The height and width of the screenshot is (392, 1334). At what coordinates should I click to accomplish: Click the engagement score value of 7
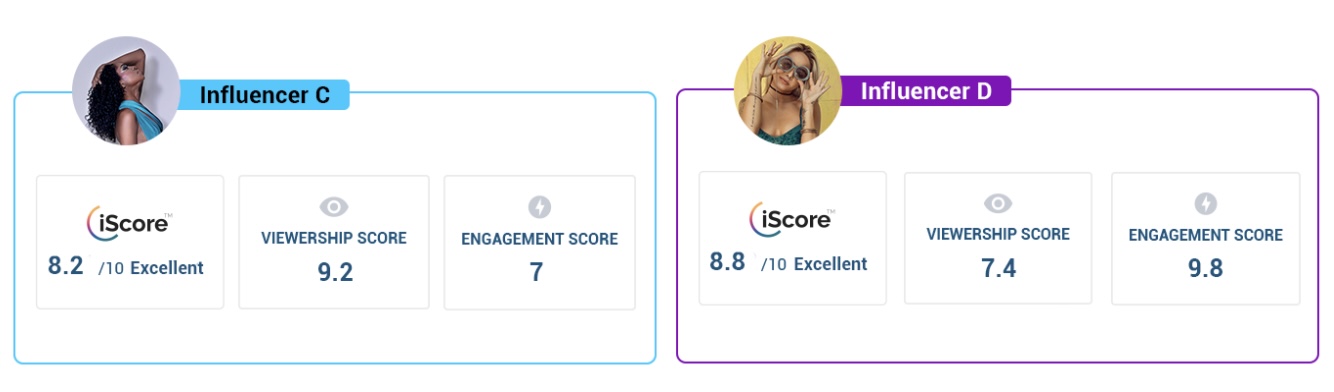point(537,272)
